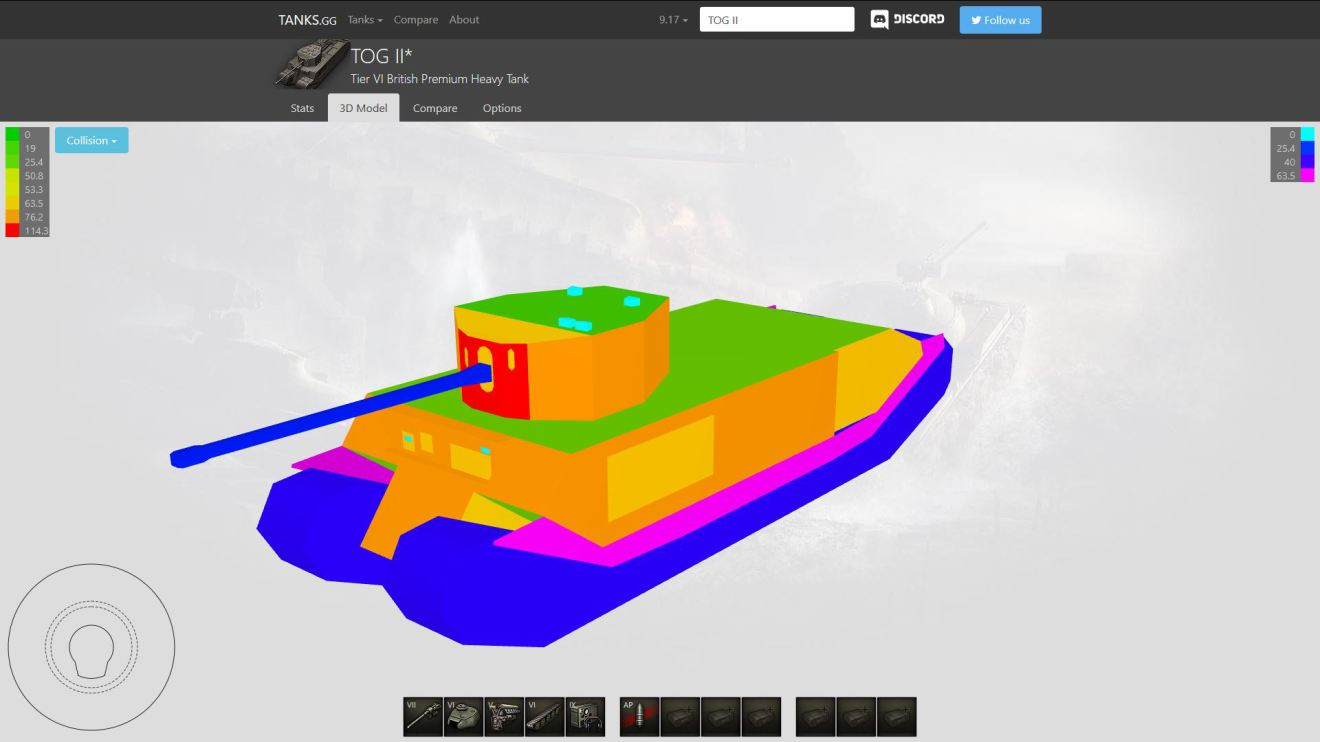Open the 9.17 game version dropdown
Image resolution: width=1320 pixels, height=742 pixels.
[673, 20]
